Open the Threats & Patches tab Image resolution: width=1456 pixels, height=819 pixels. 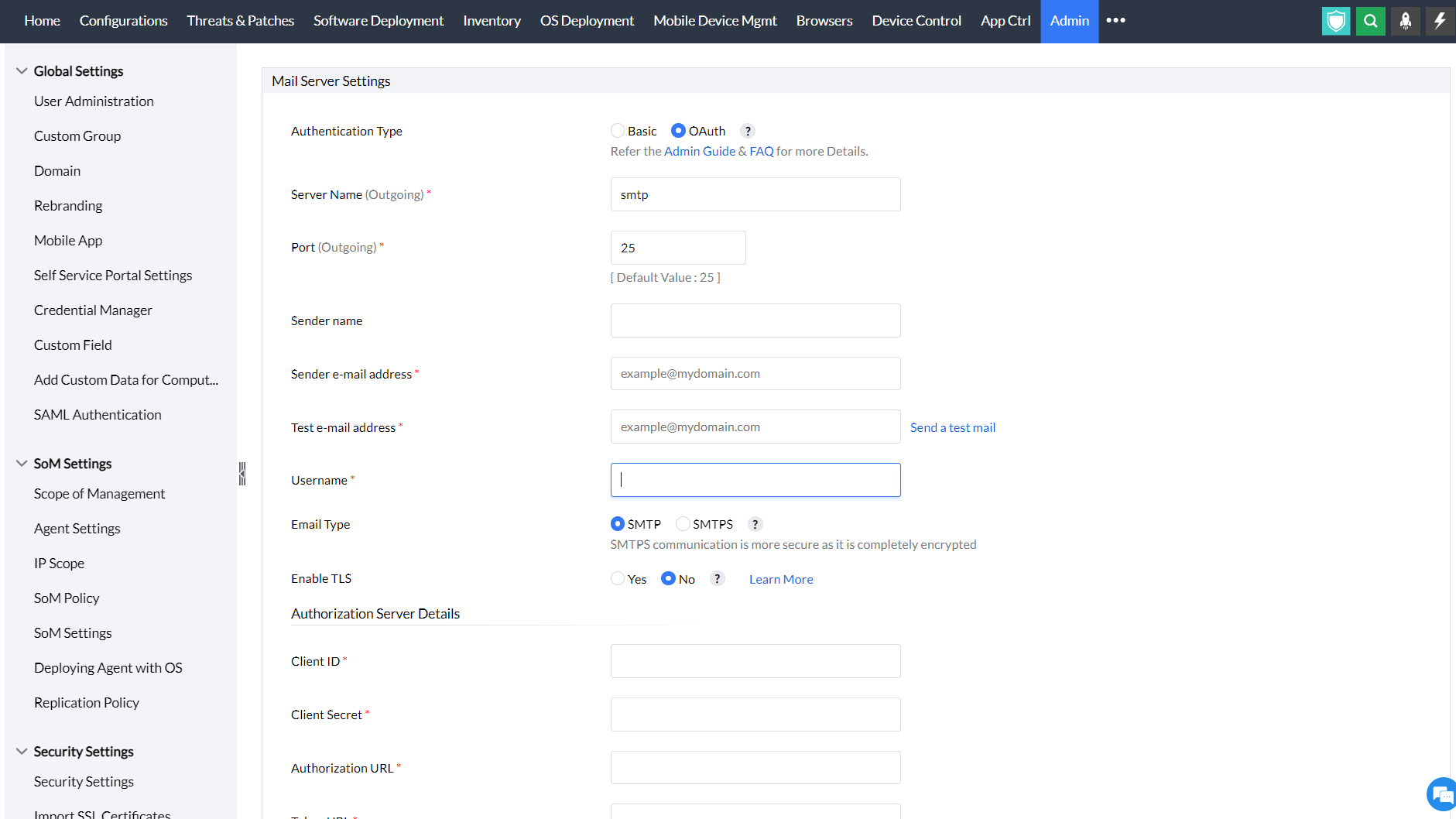[x=240, y=21]
